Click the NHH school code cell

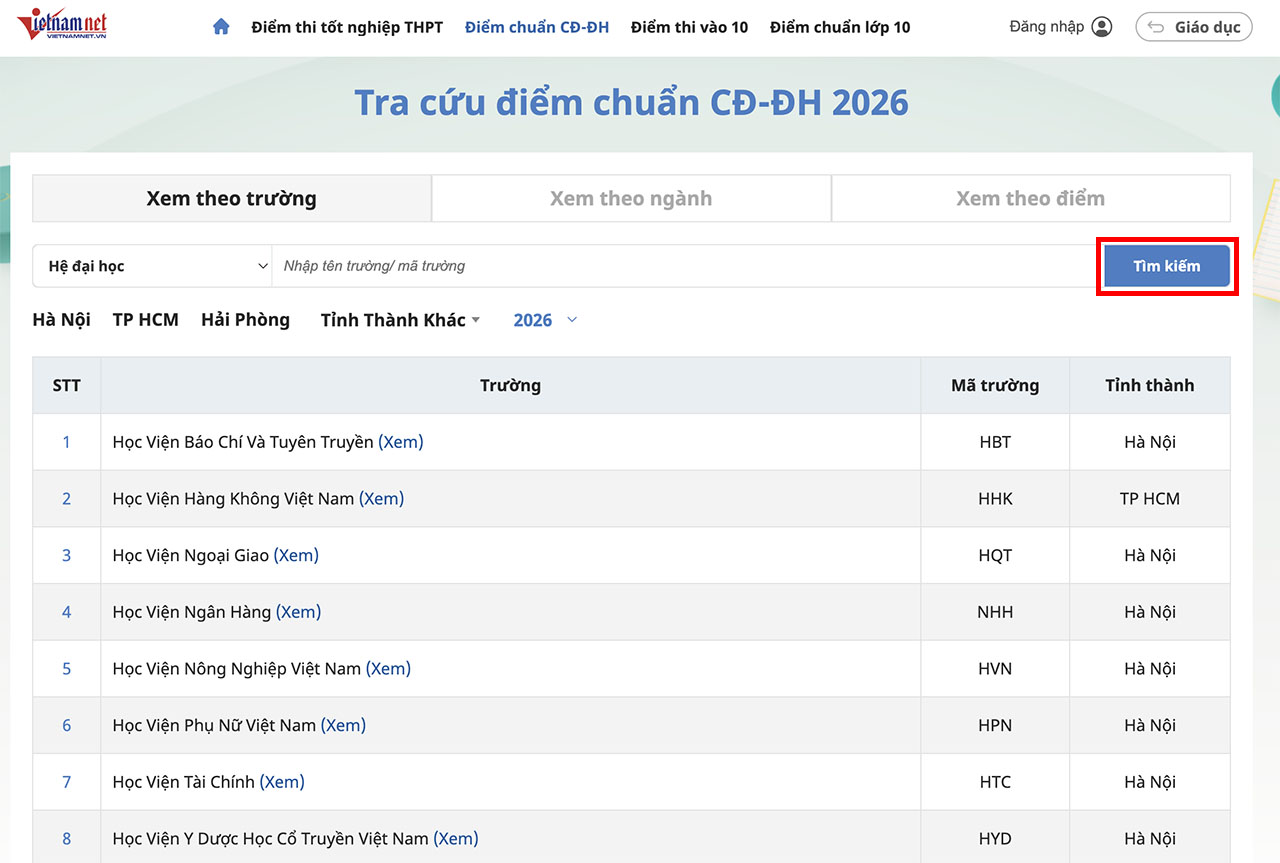[x=995, y=612]
